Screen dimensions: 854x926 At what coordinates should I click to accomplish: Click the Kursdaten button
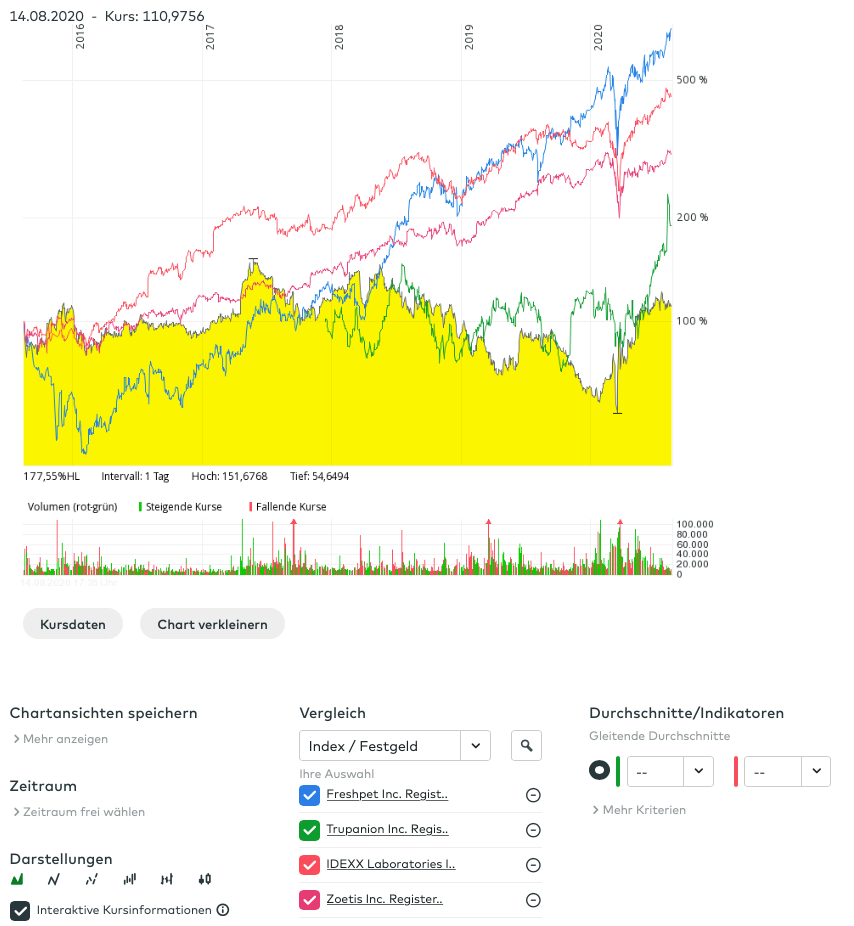(x=72, y=624)
